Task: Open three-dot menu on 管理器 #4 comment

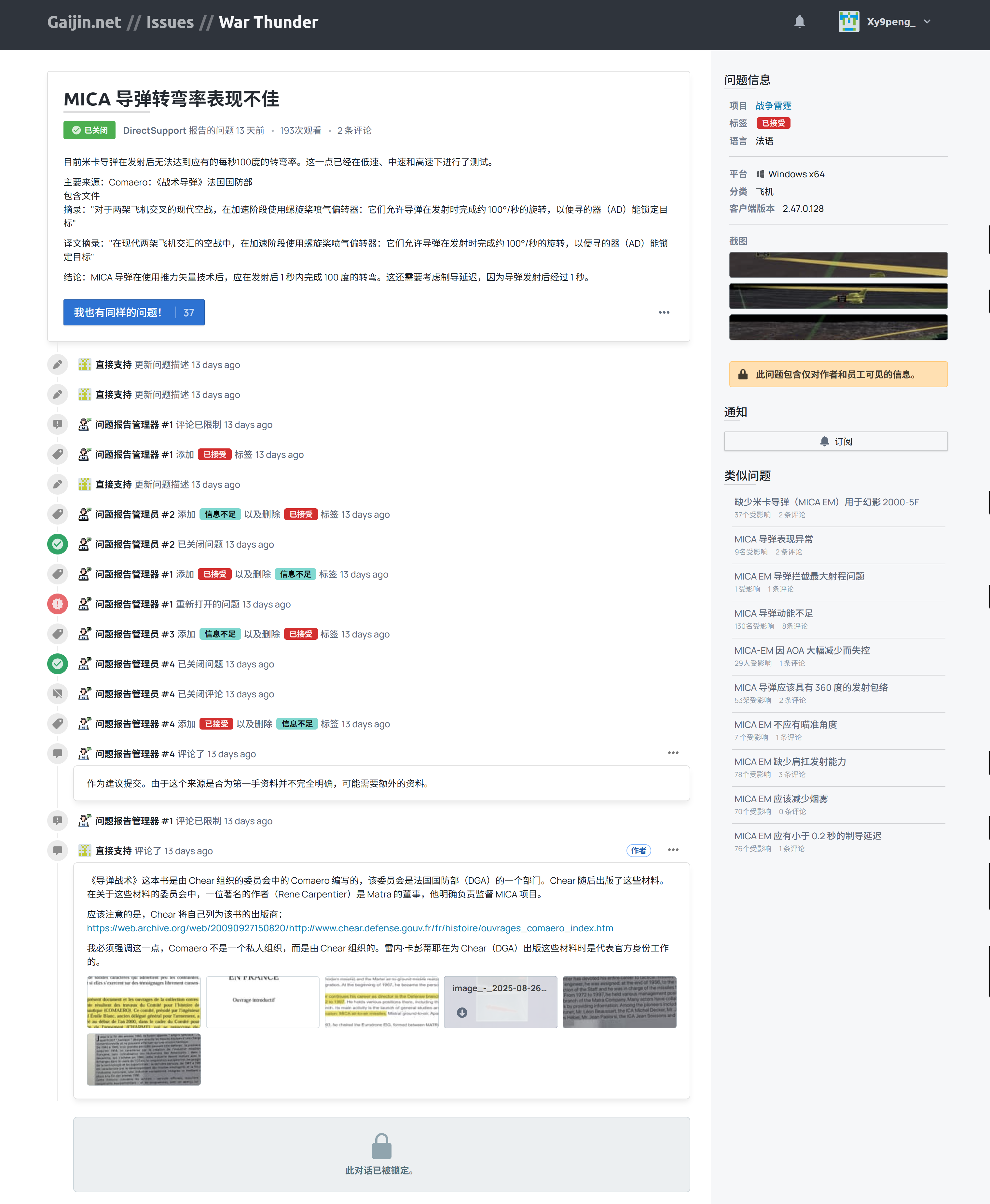Action: click(x=673, y=752)
